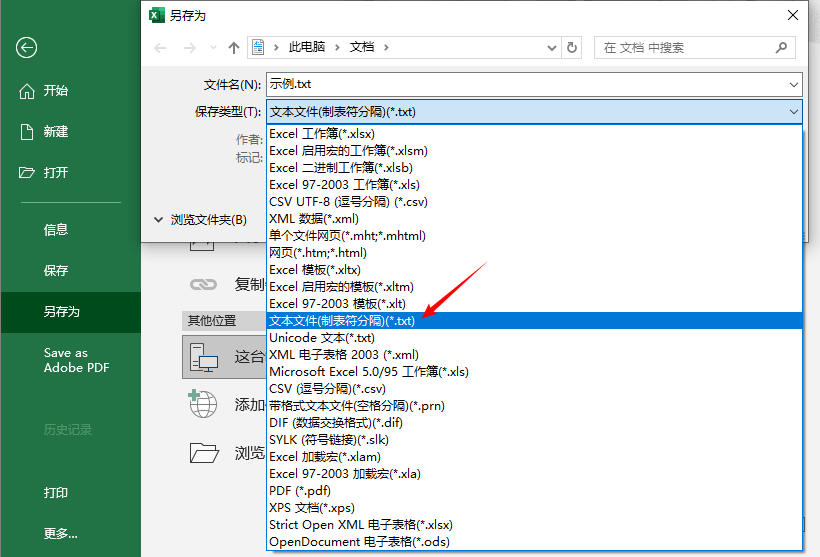Expand the file name dropdown arrow
The image size is (820, 557).
(793, 85)
